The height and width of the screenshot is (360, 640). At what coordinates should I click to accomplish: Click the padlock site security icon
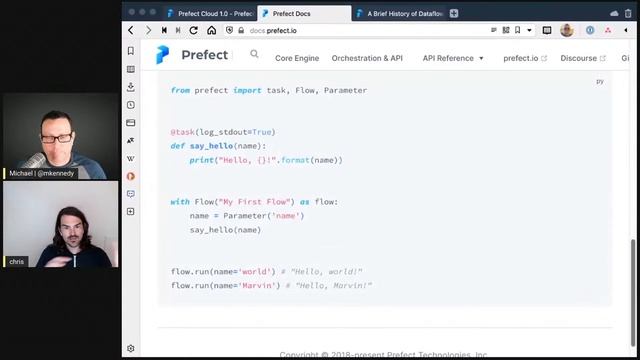point(241,31)
